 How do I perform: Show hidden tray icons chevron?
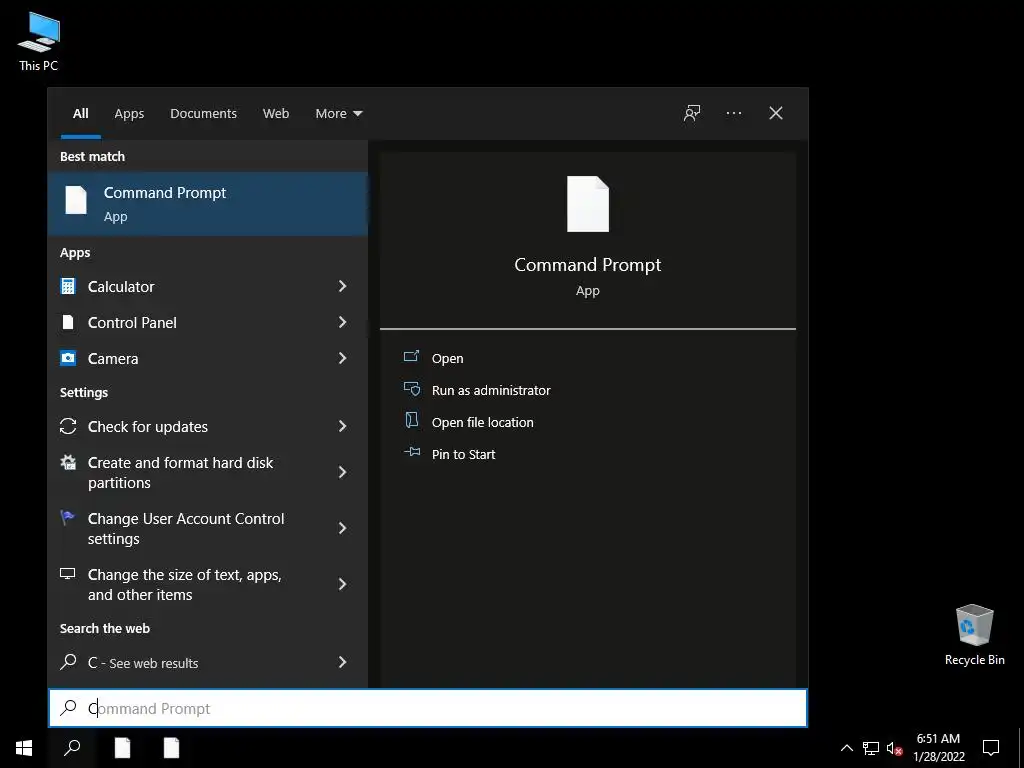(x=846, y=748)
